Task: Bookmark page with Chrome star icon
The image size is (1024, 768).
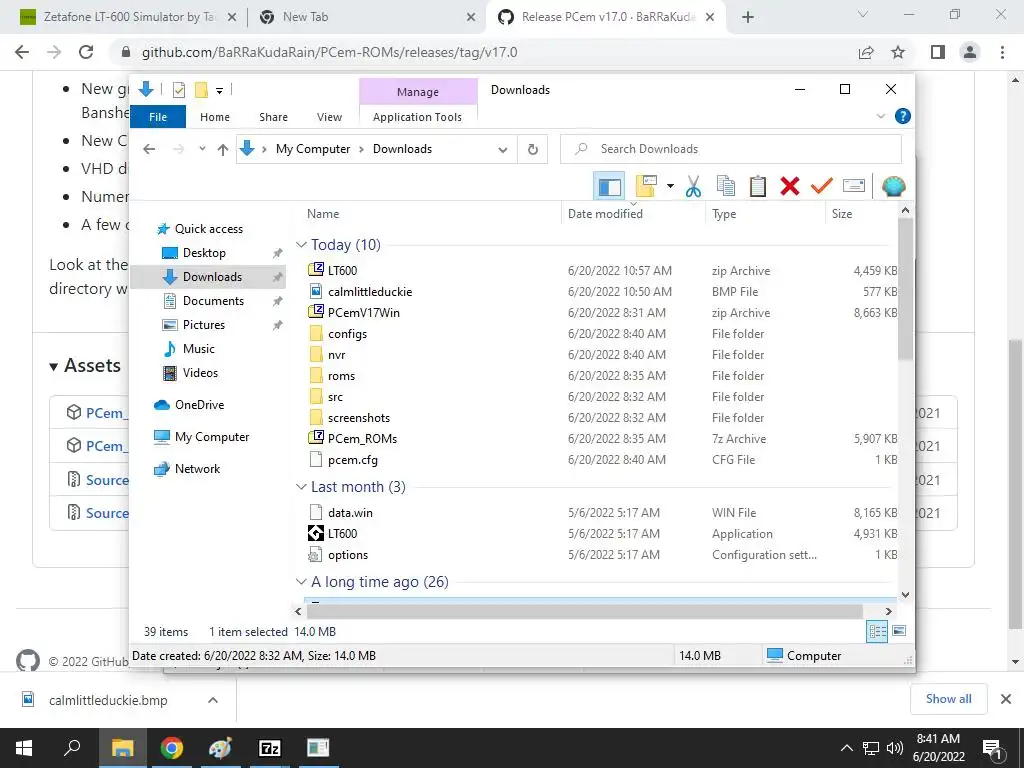Action: (x=898, y=52)
